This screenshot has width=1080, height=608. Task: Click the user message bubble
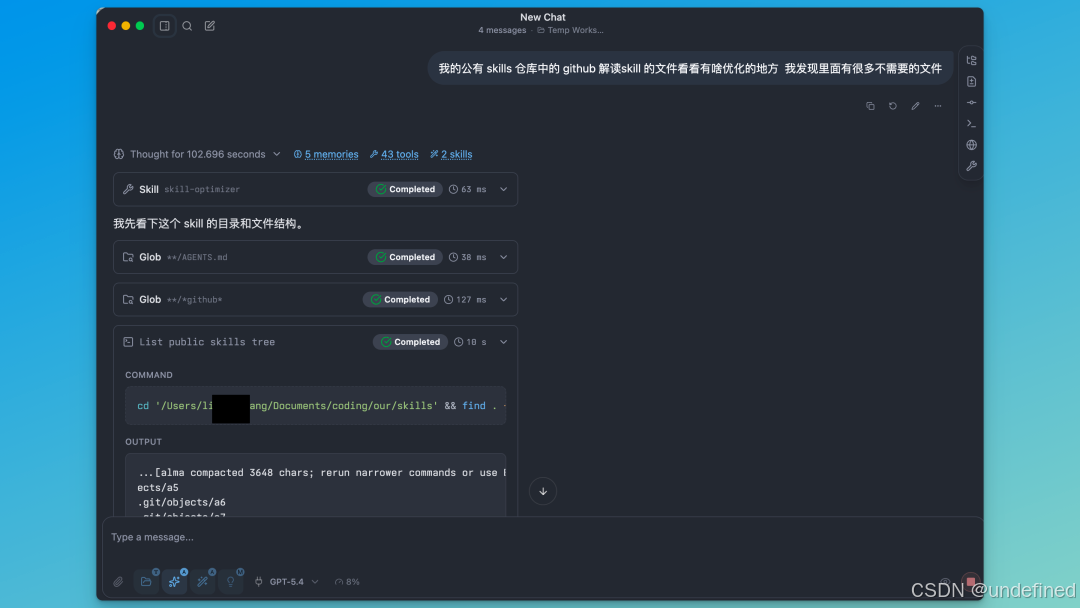pyautogui.click(x=690, y=69)
